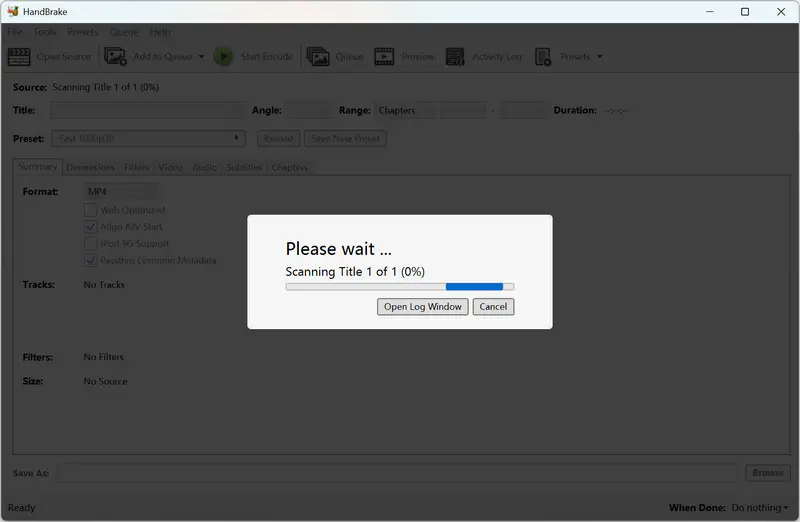Maximize the HandBrake window
800x522 pixels.
[745, 11]
